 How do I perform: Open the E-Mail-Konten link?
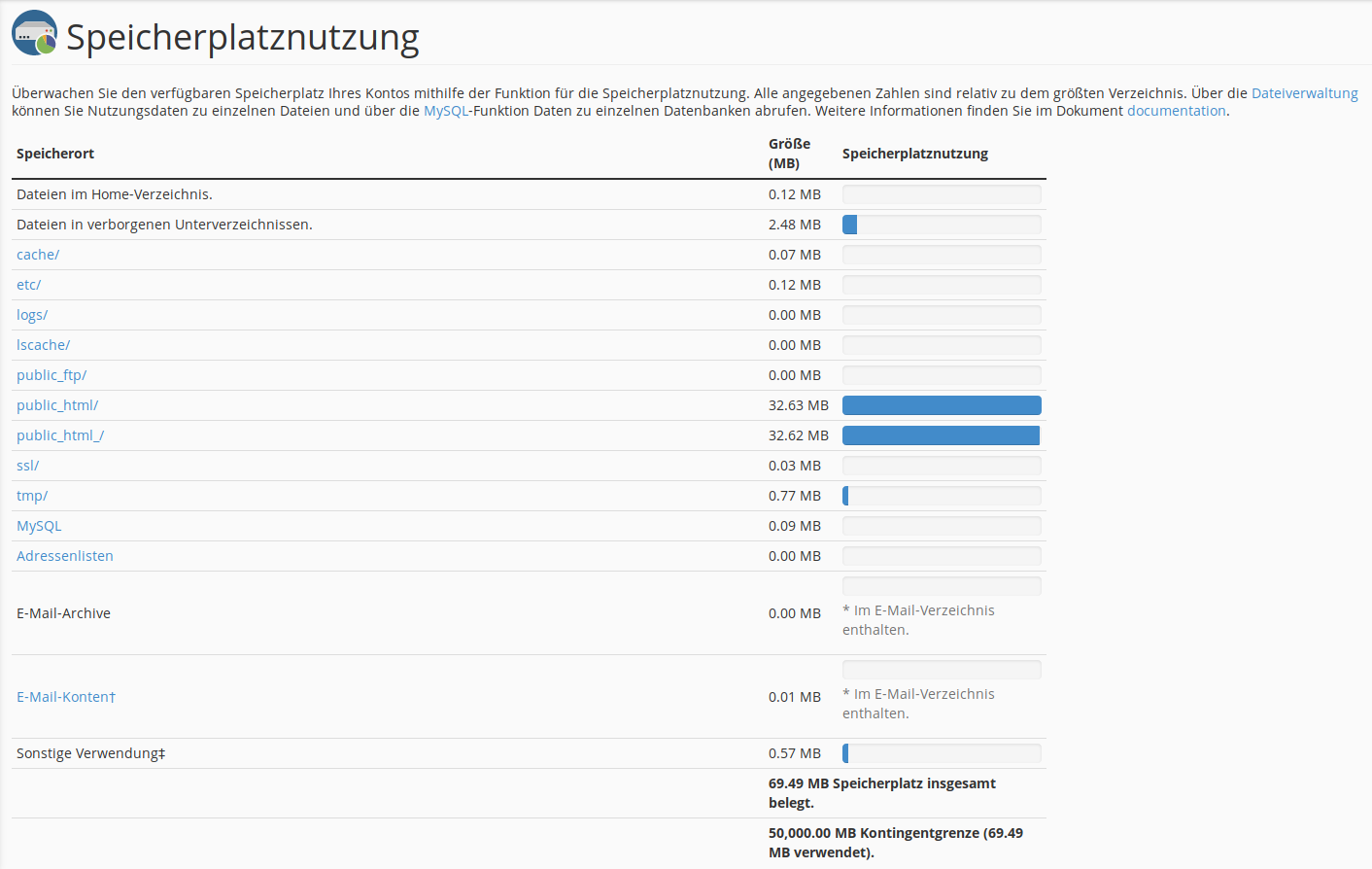coord(64,697)
